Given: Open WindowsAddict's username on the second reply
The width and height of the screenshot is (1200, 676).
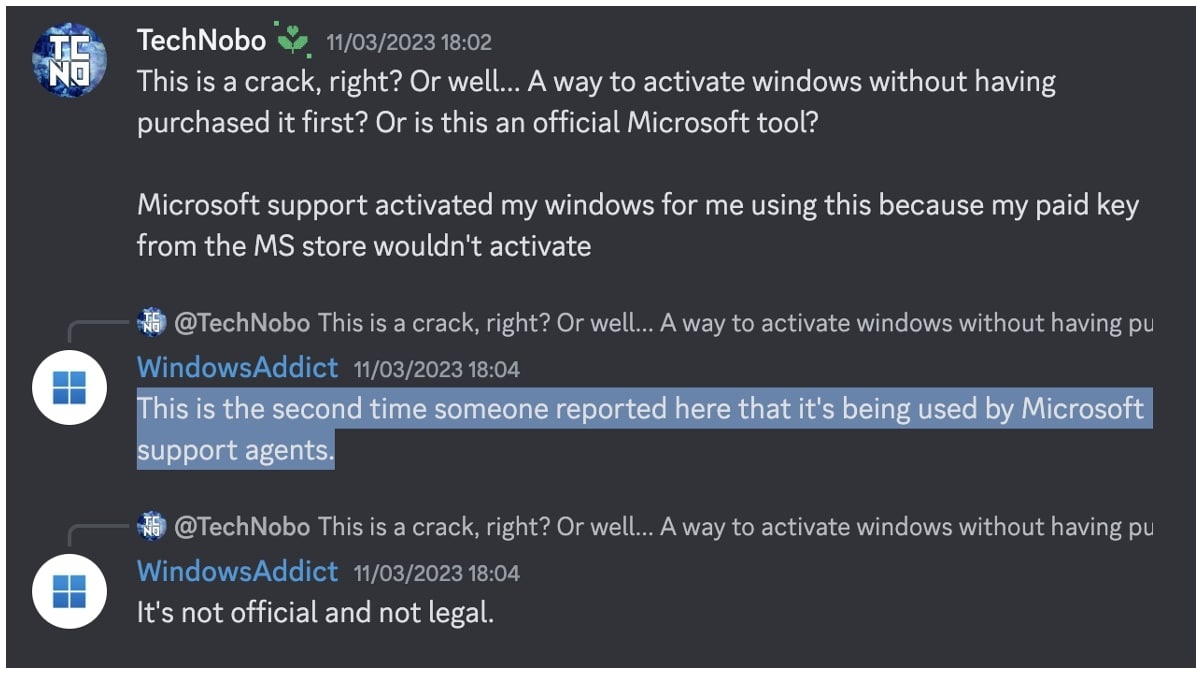Looking at the screenshot, I should pos(237,572).
